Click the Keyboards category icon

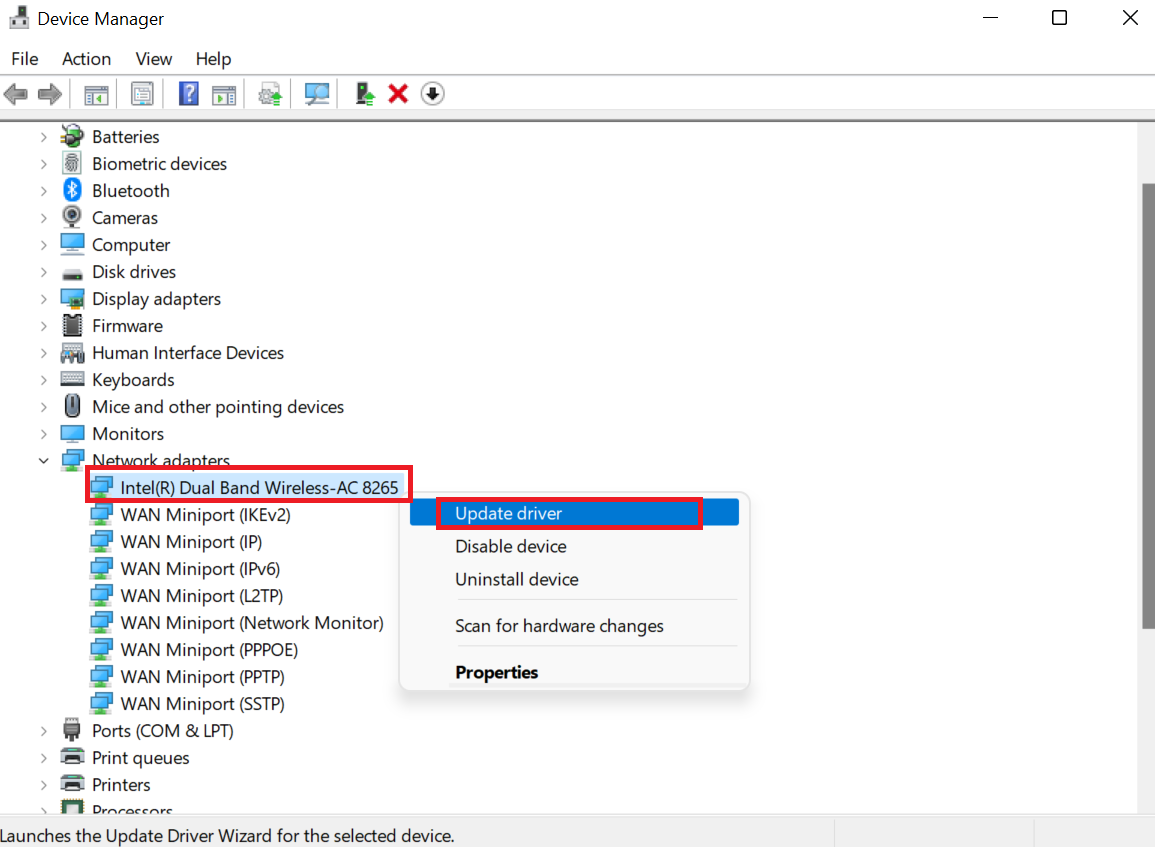[x=72, y=379]
